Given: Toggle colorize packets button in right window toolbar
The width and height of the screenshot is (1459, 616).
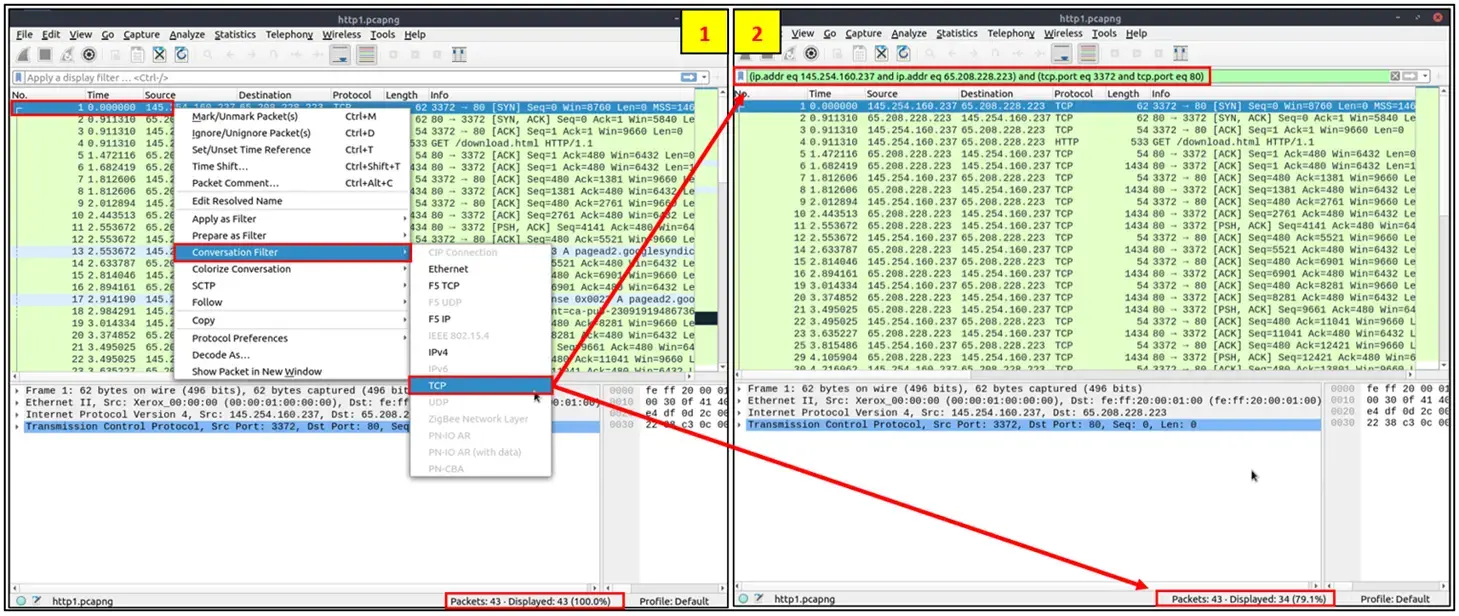Looking at the screenshot, I should pos(1088,54).
